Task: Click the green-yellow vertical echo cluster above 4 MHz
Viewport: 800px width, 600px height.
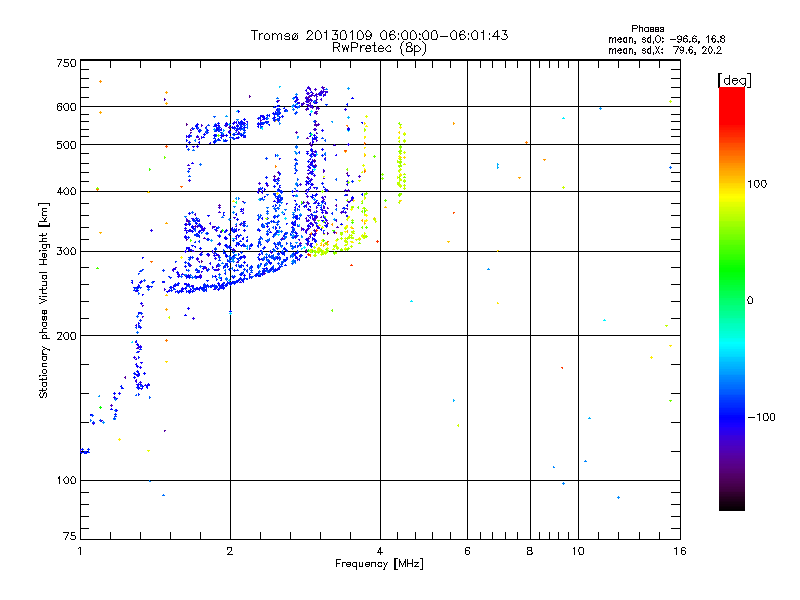Action: [x=402, y=162]
